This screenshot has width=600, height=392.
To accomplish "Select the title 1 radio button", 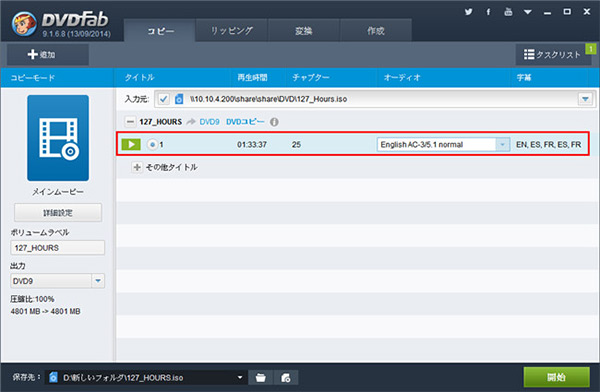I will [x=152, y=144].
